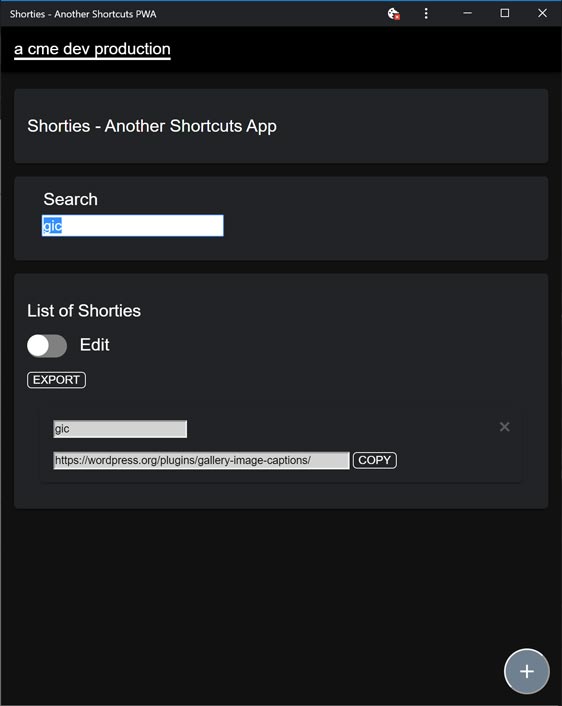Copy the wordpress gallery-image-captions URL

click(375, 460)
